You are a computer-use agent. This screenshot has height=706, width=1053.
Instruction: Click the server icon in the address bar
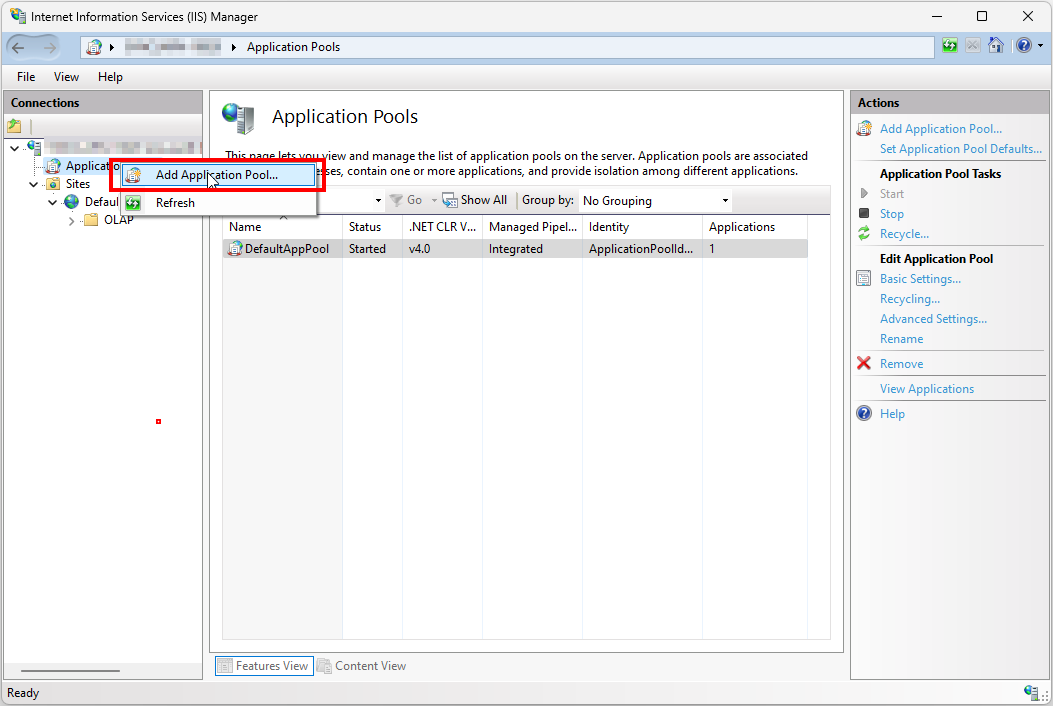click(95, 47)
